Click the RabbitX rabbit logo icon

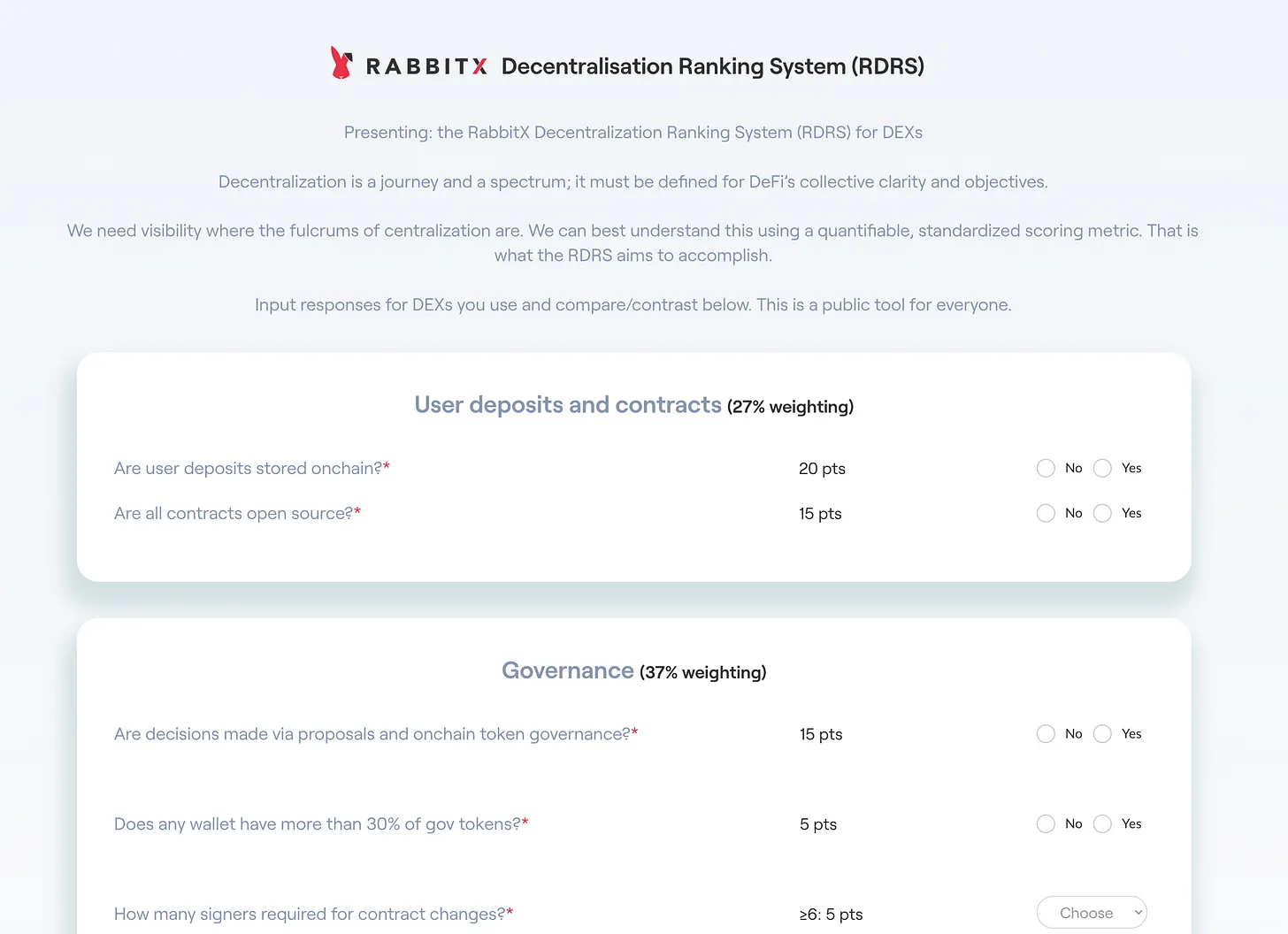pyautogui.click(x=341, y=63)
